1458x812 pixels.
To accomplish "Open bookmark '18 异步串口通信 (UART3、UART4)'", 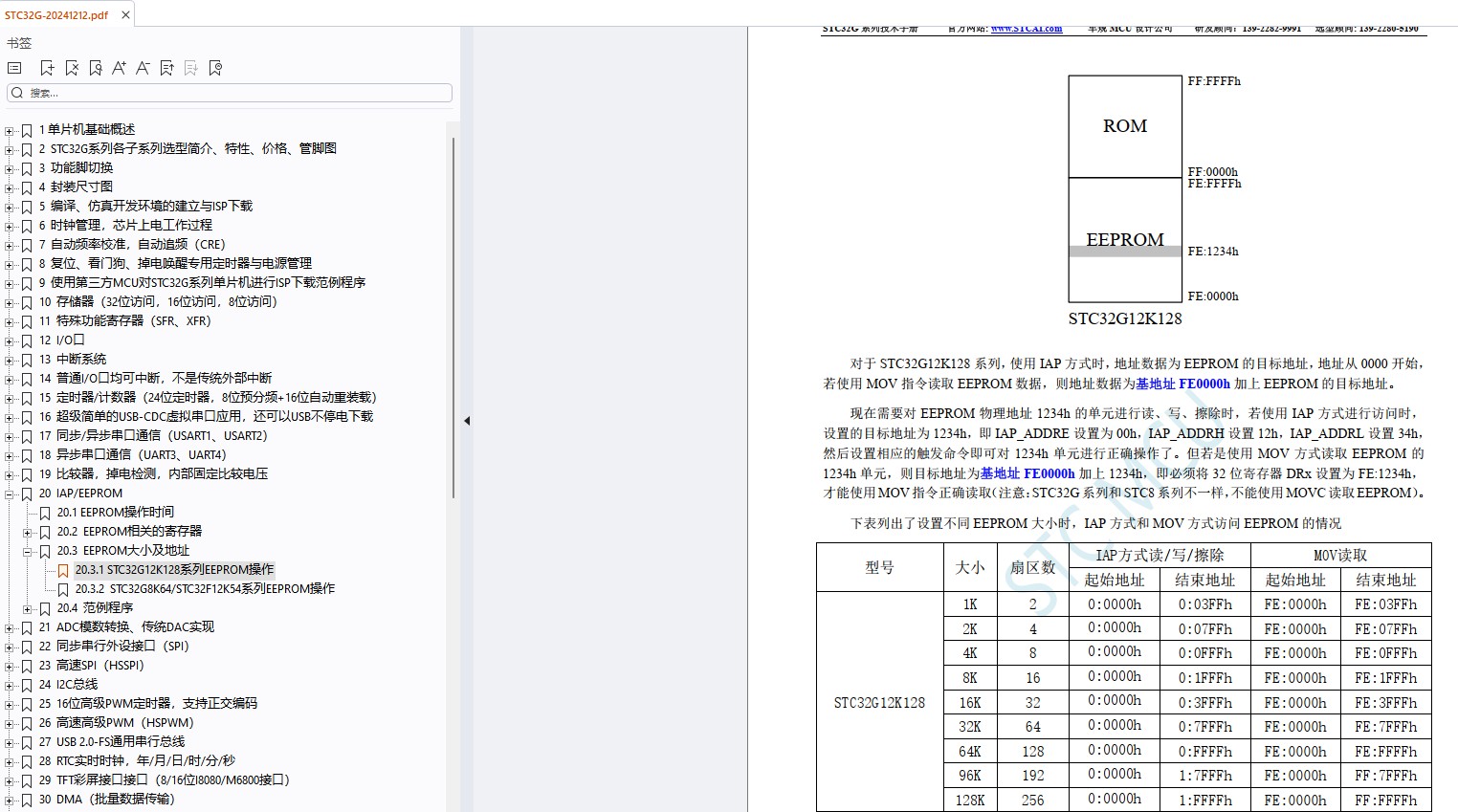I will click(132, 454).
